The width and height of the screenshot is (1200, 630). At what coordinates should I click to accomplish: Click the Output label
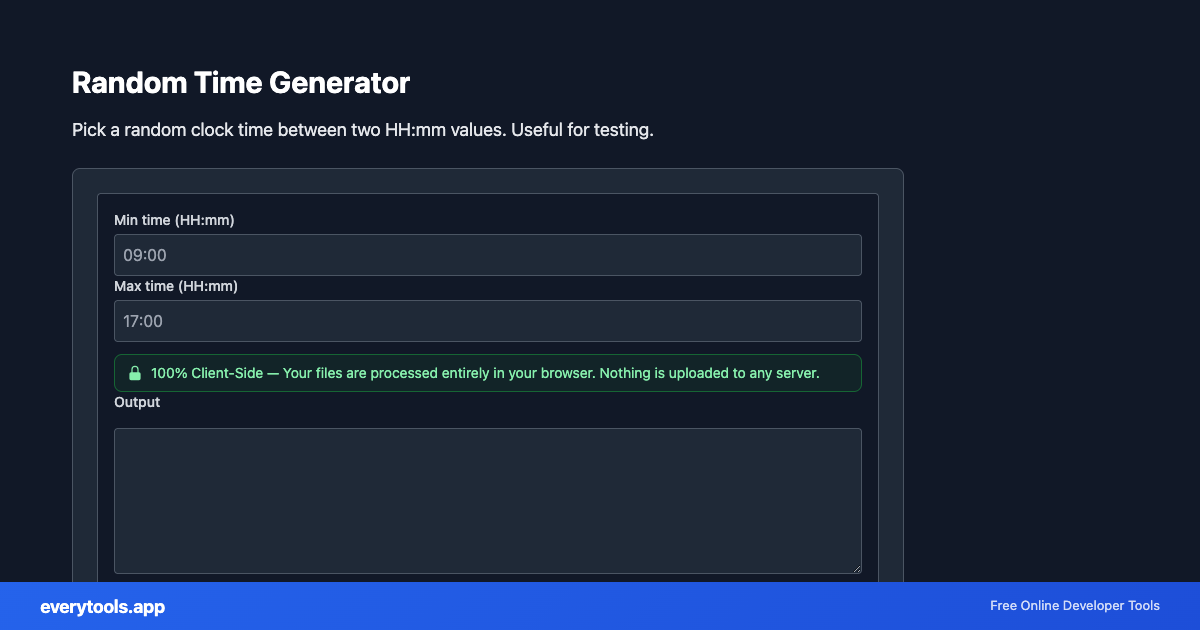(137, 401)
